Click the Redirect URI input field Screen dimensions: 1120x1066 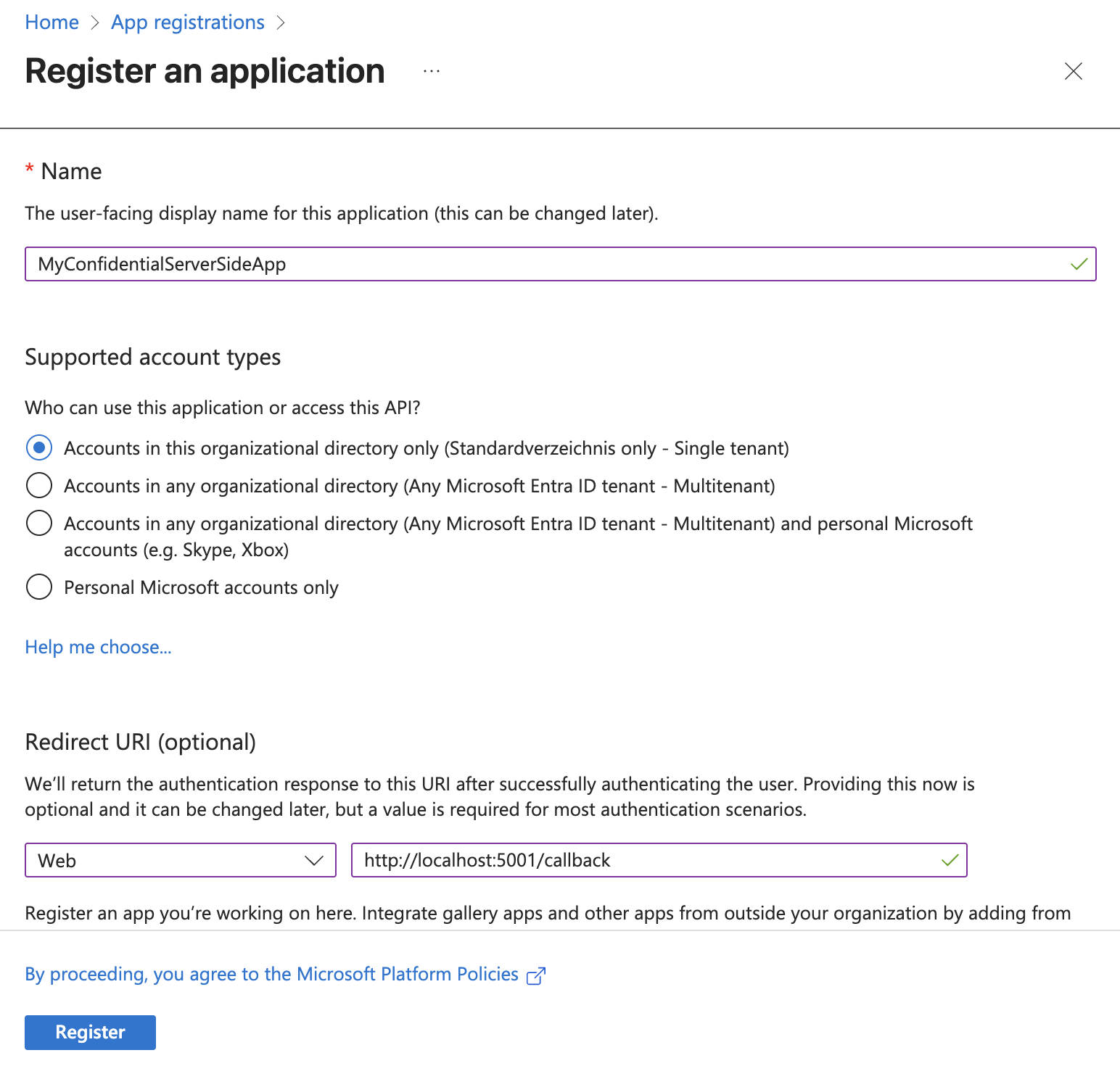[x=646, y=860]
